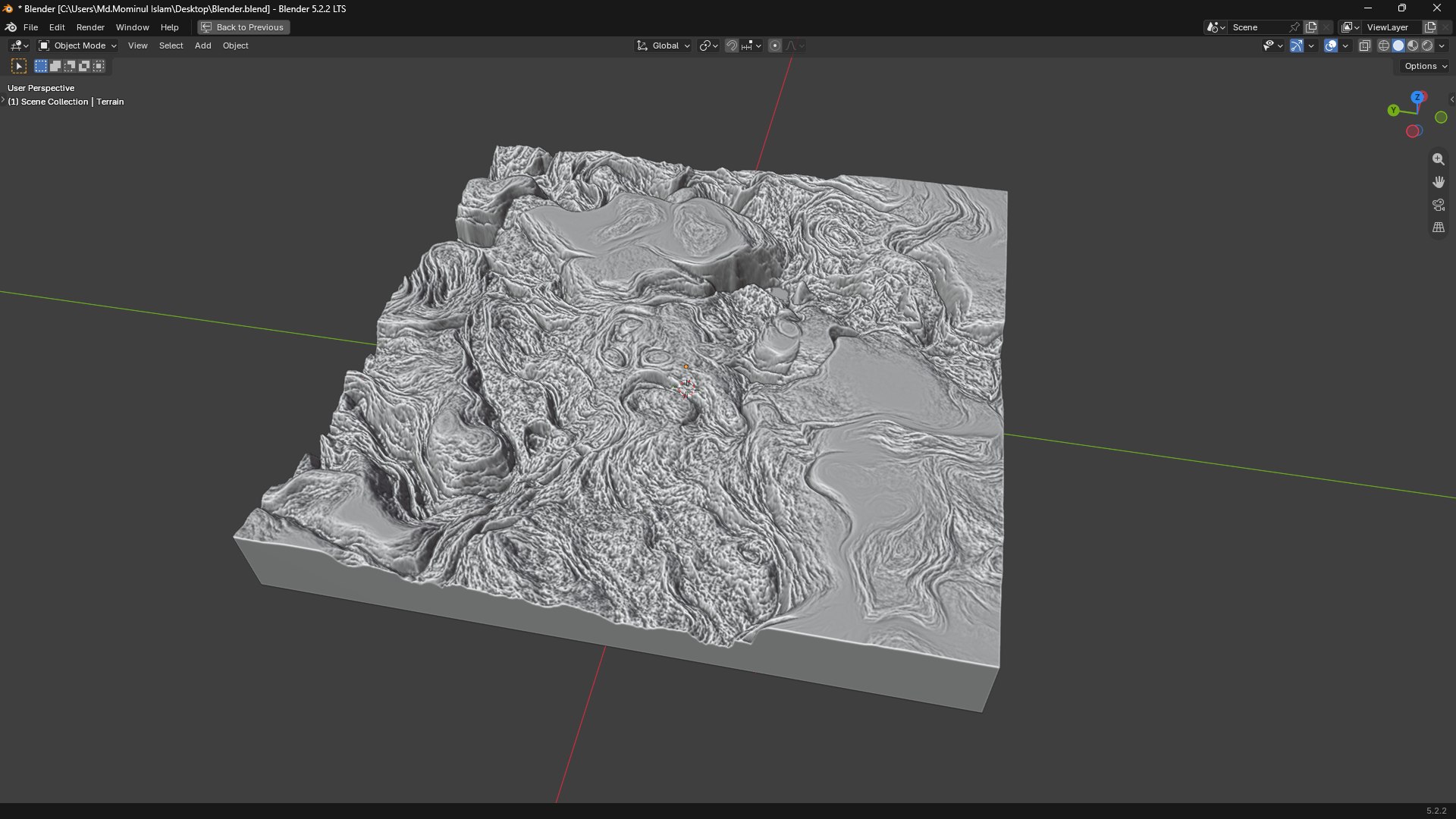Open the object visibility and selectability dropdown
This screenshot has height=819, width=1456.
1272,46
